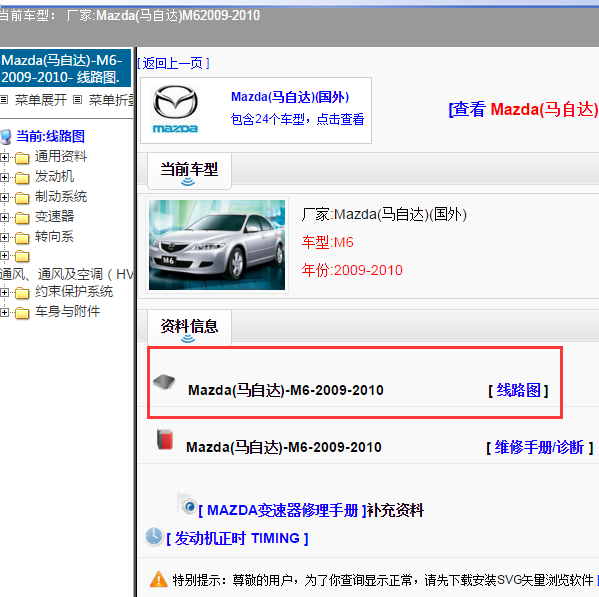Click 菜单折叠 to collapse all menus
The width and height of the screenshot is (599, 597).
111,100
